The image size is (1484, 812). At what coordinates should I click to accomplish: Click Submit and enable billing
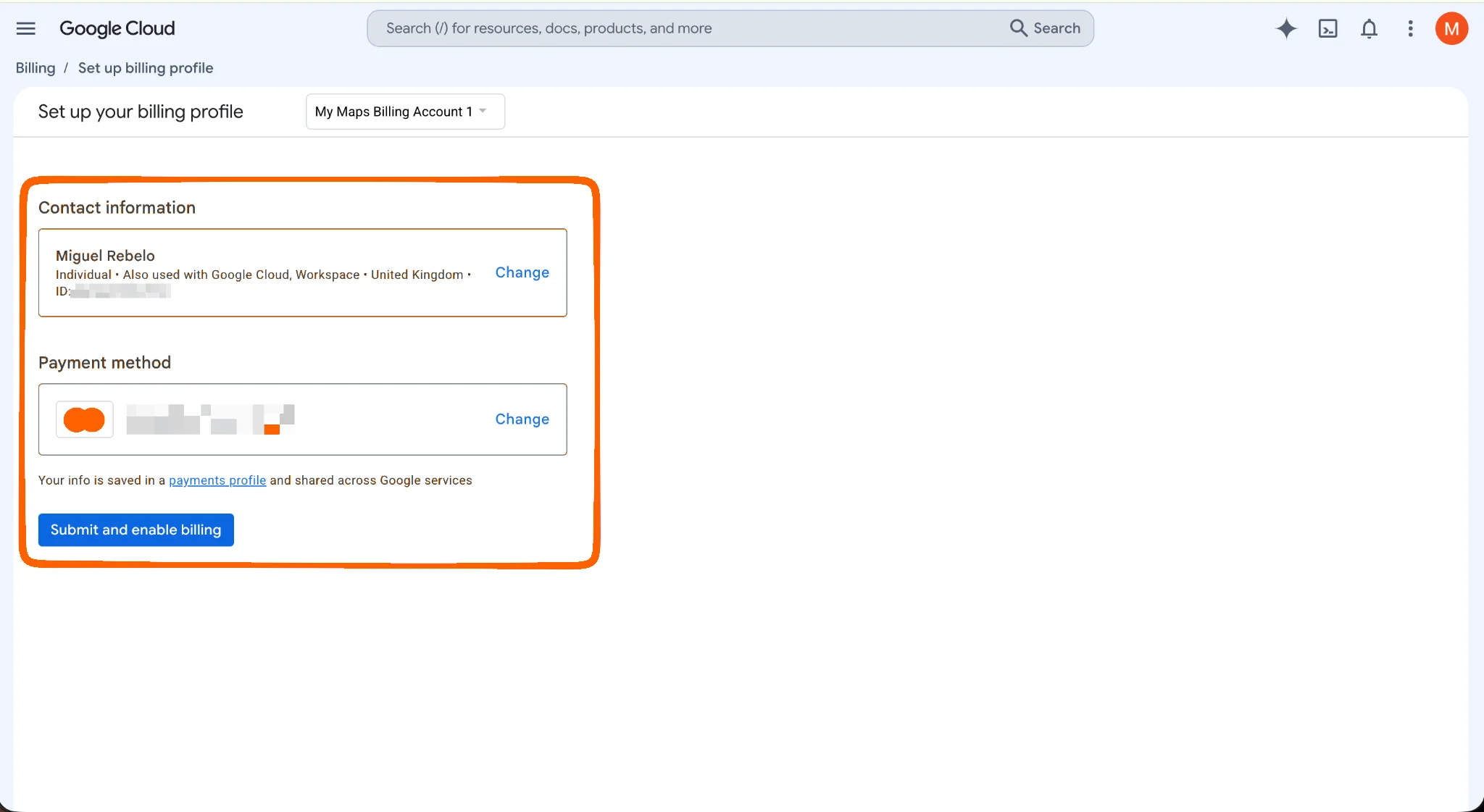coord(136,530)
